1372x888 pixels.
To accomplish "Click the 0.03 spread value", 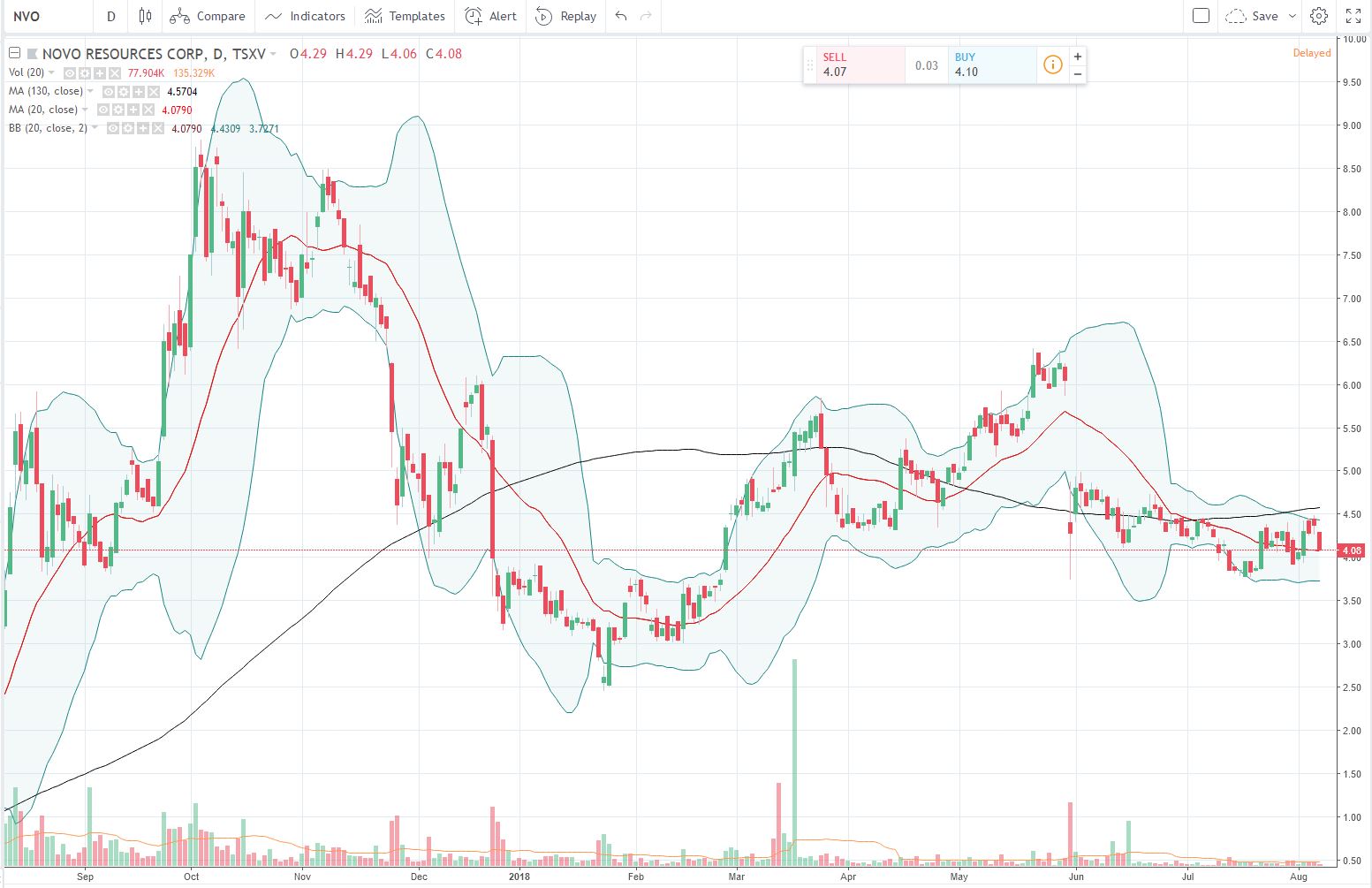I will click(x=927, y=65).
